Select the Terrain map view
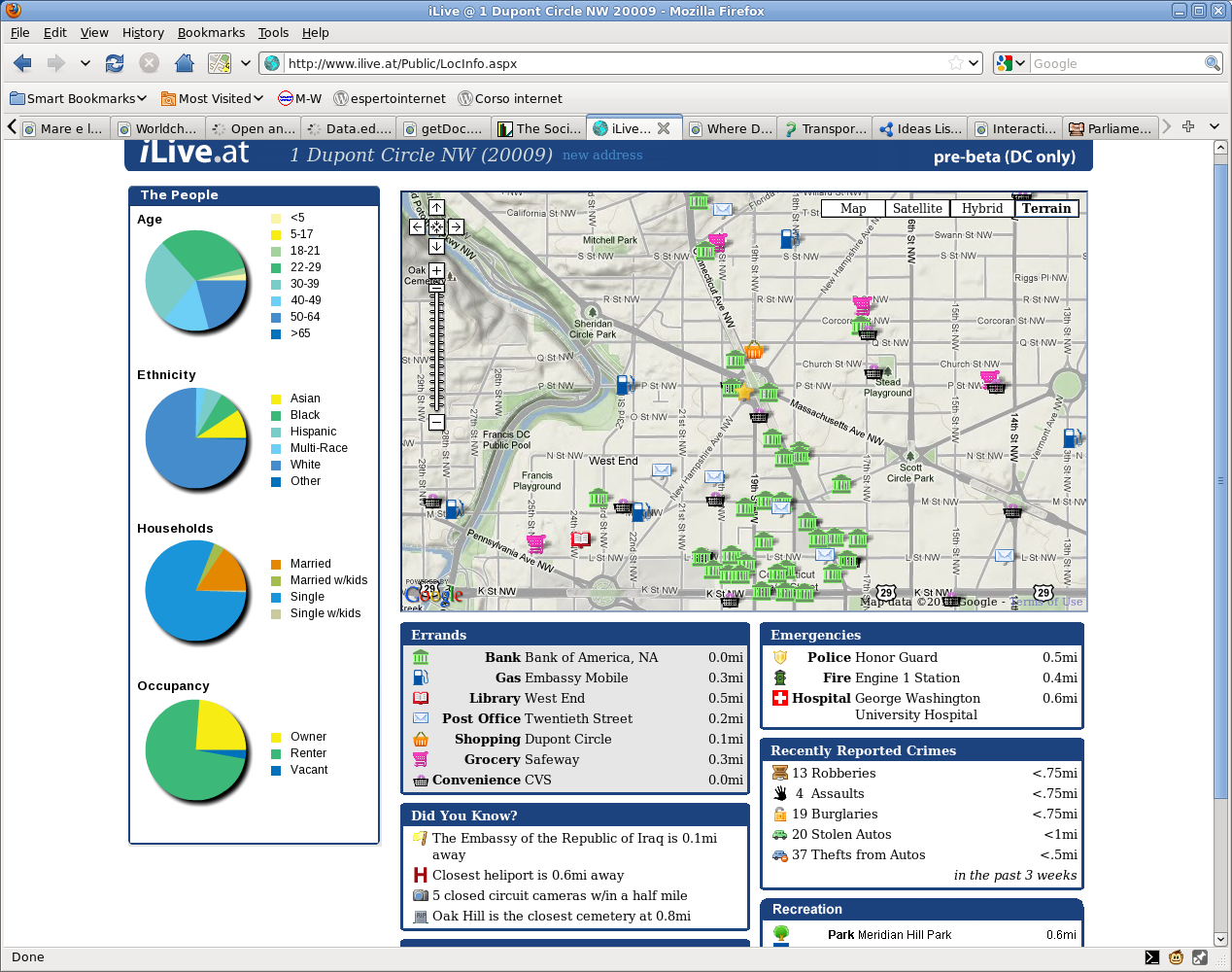The image size is (1232, 972). [x=1046, y=208]
